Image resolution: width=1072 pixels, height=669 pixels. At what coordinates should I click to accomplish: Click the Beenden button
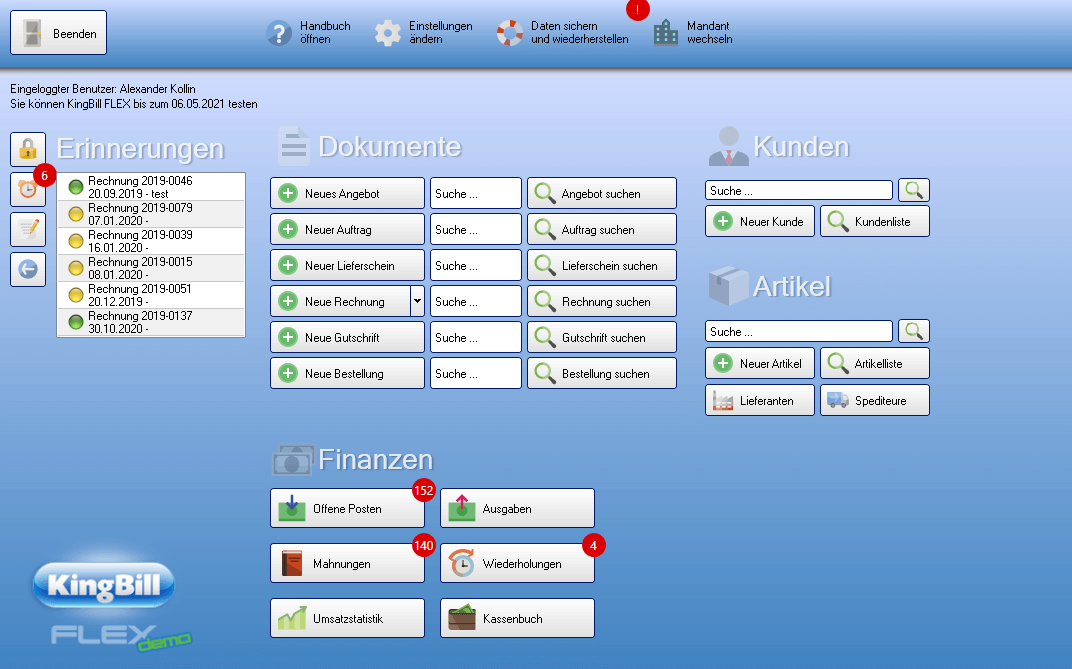[x=58, y=33]
